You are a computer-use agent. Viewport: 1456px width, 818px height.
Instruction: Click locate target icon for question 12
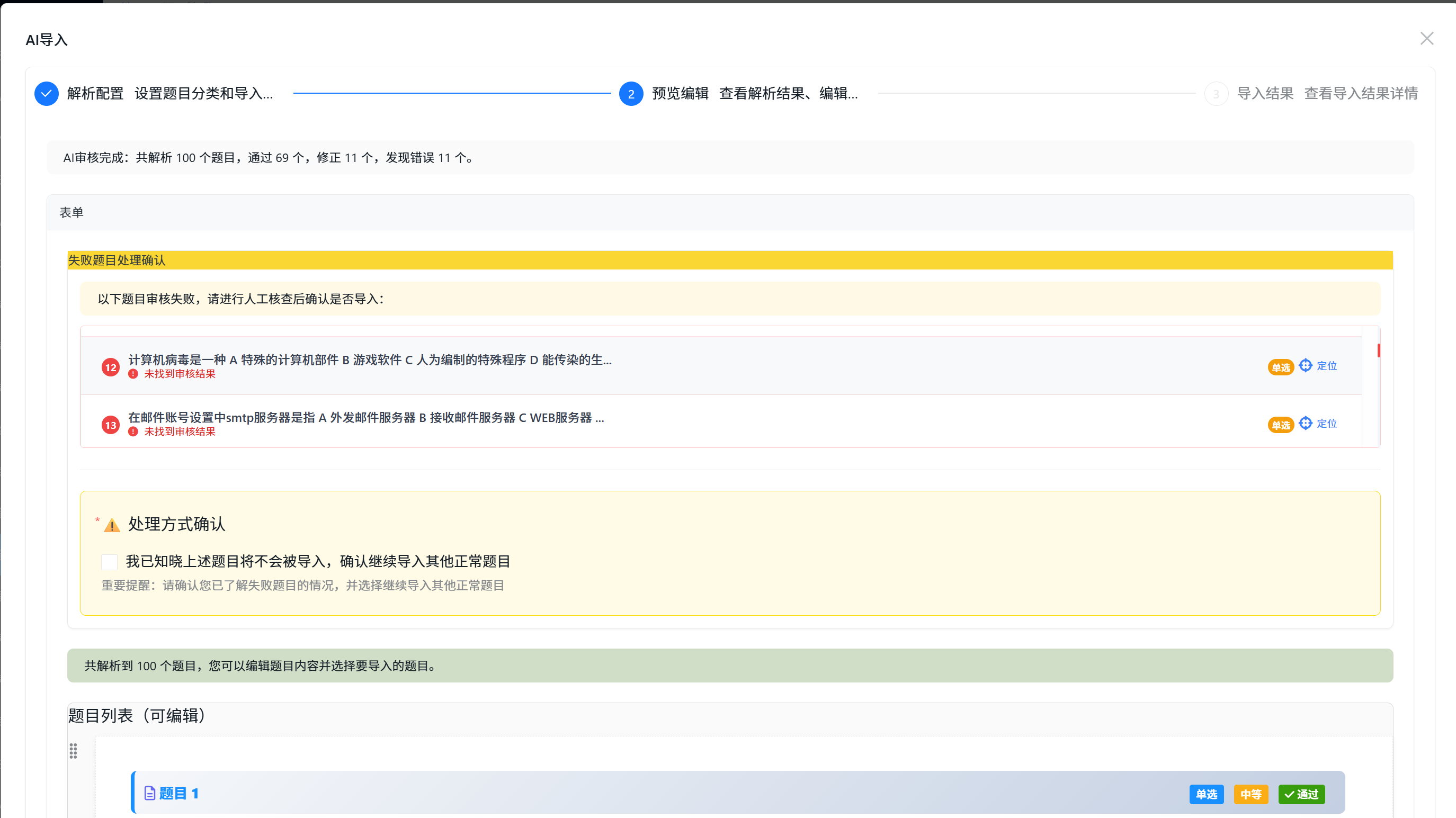point(1305,365)
